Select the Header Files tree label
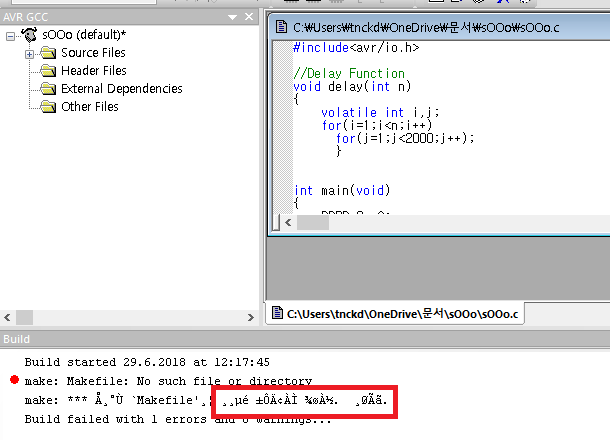Viewport: 610px width, 440px height. [x=93, y=71]
